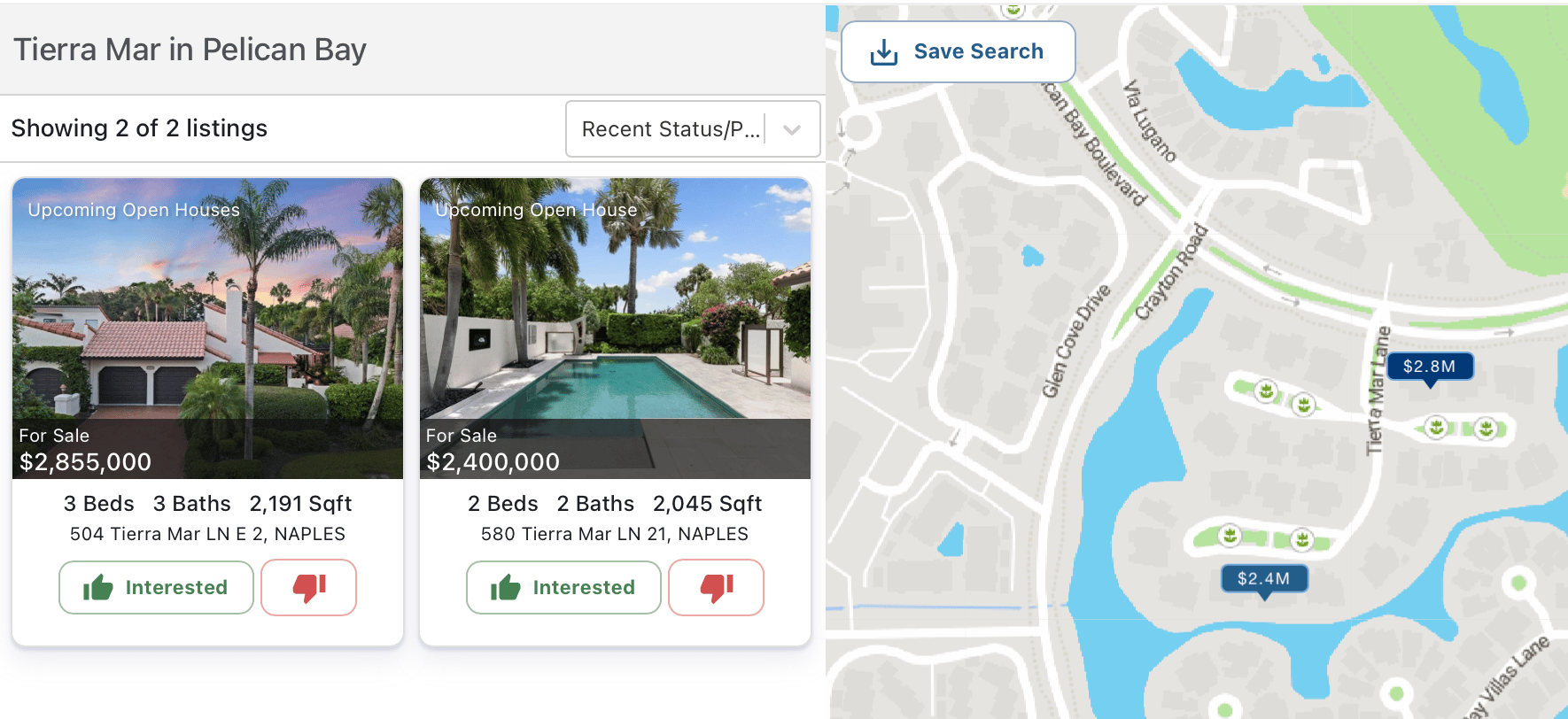Click thumbs-up icon on $2,855,000 listing

(98, 587)
